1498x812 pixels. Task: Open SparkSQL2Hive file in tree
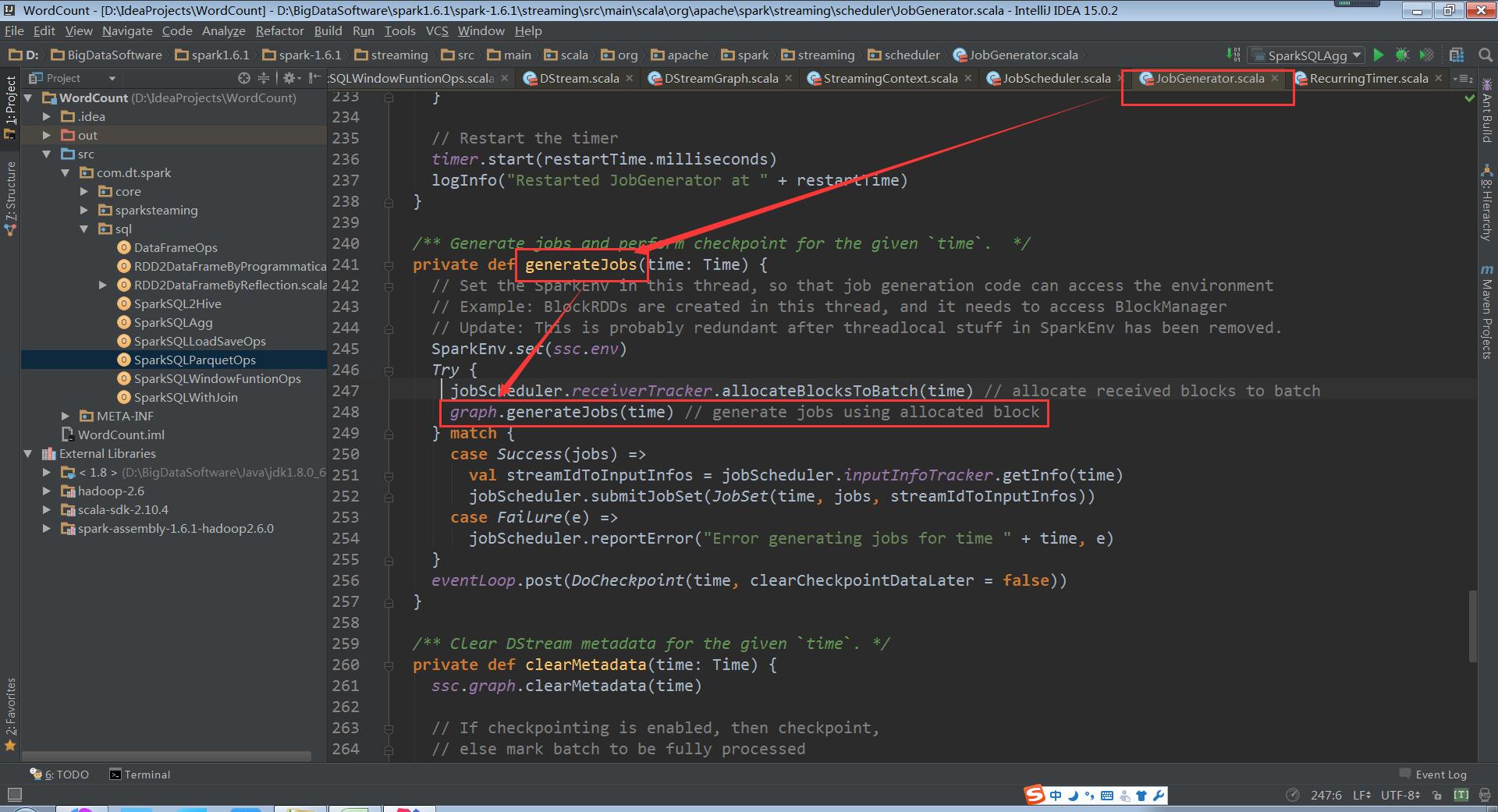point(177,303)
